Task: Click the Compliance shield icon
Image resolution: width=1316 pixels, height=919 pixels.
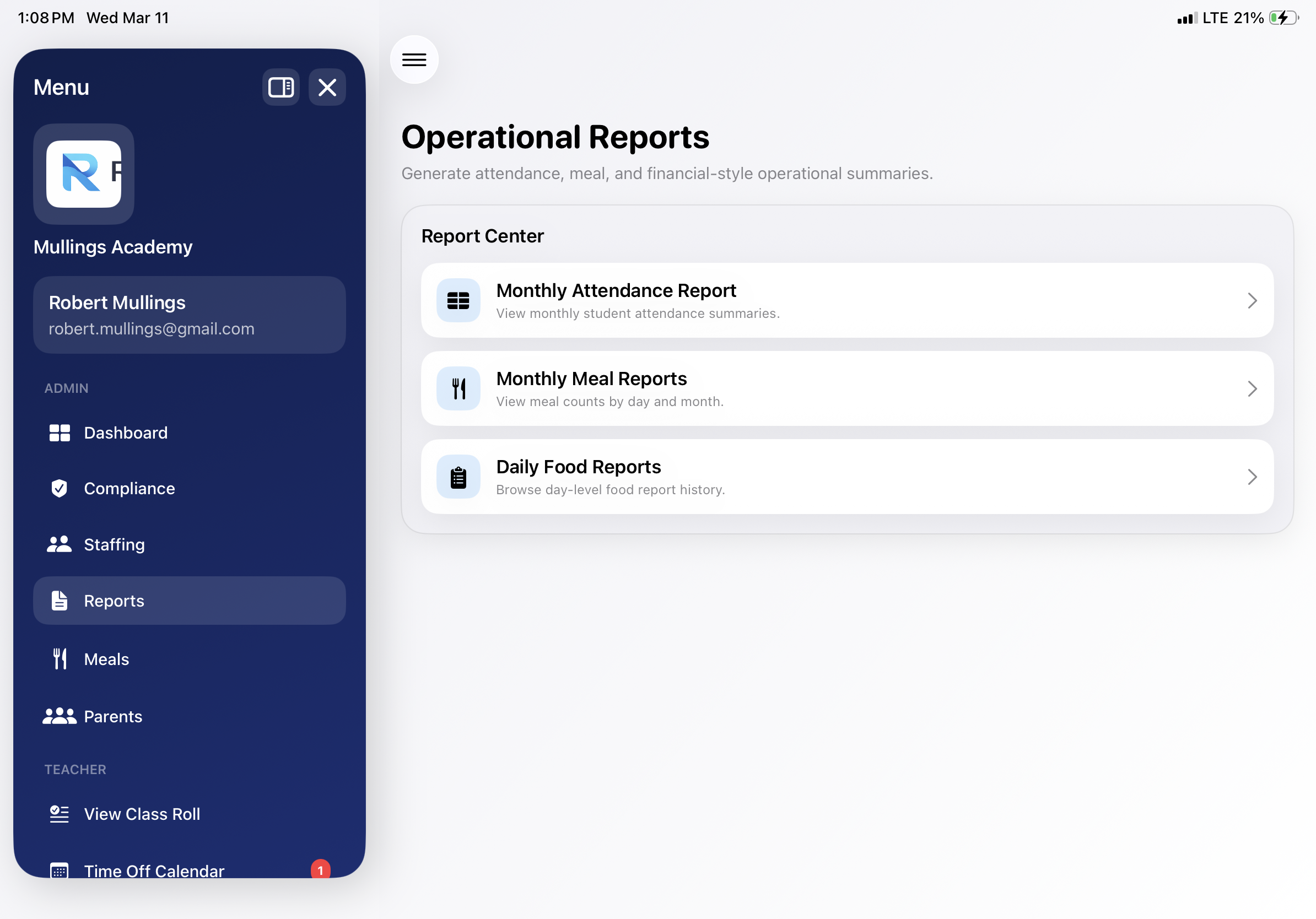Action: point(60,489)
